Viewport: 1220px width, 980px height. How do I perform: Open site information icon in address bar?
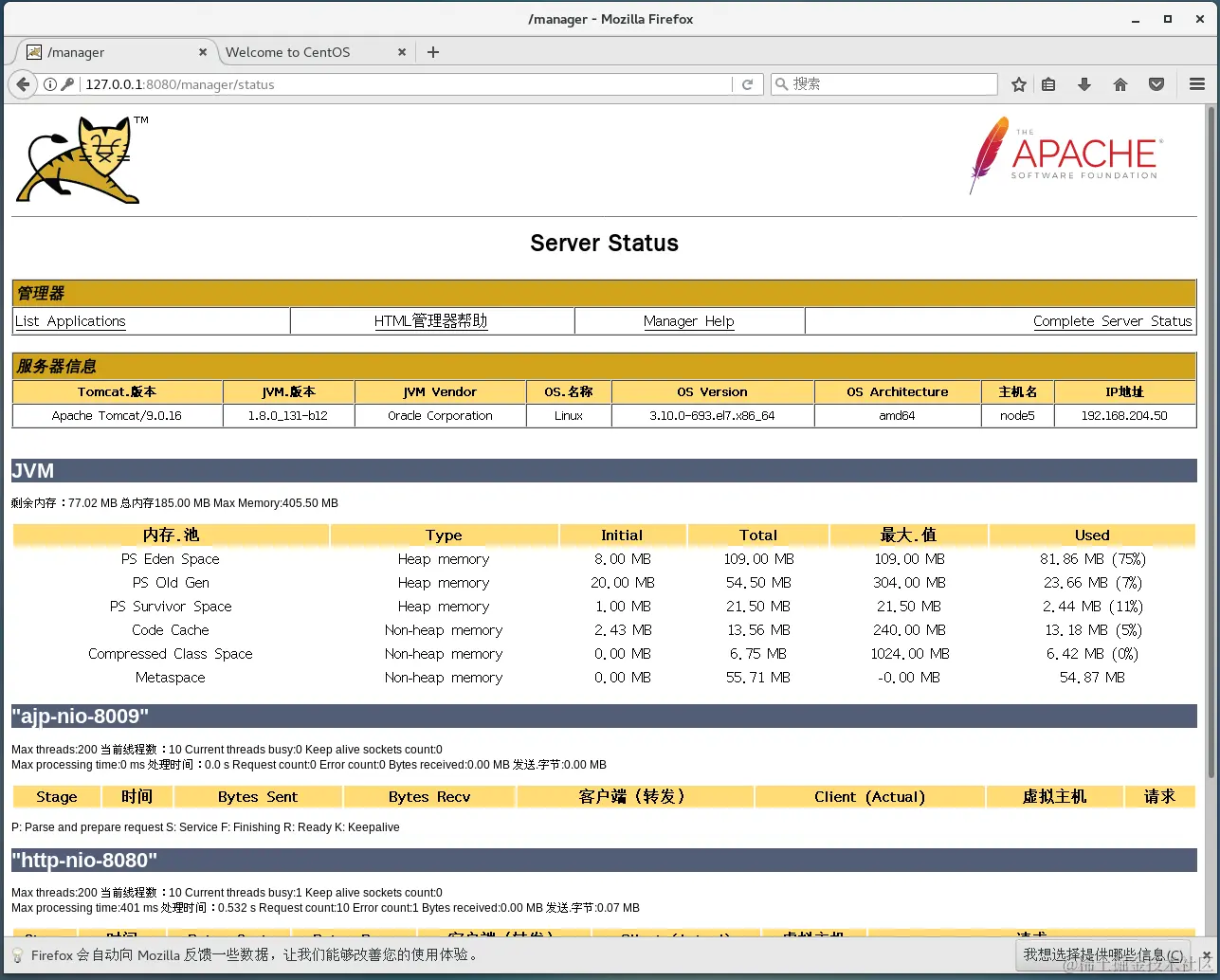tap(50, 84)
